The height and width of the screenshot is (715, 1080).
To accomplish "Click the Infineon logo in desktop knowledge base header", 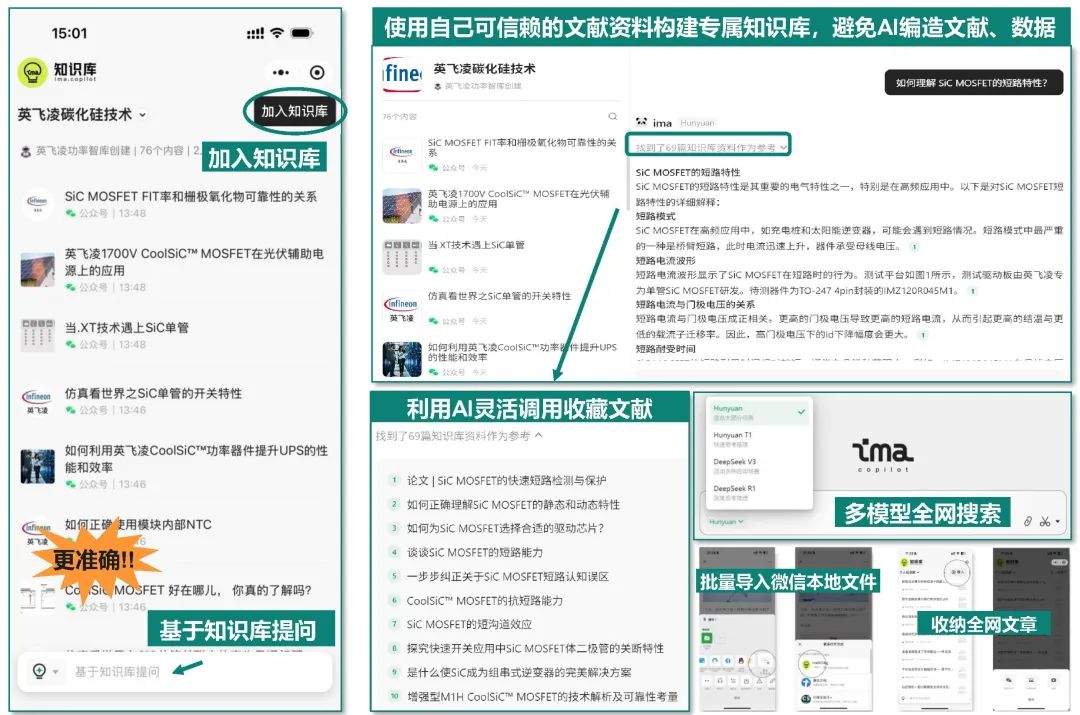I will (x=402, y=74).
